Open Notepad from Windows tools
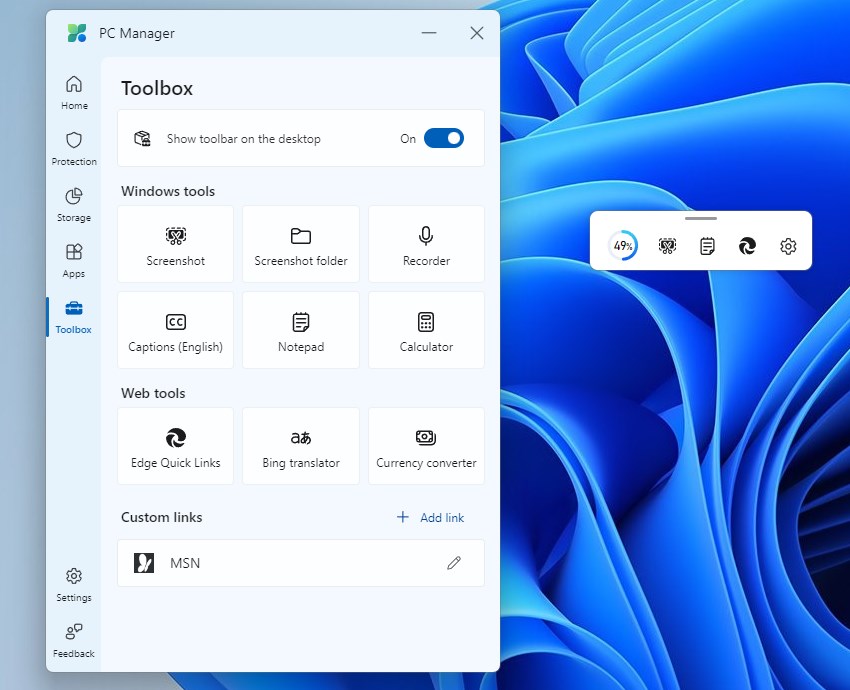Screen dimensions: 850x690 pyautogui.click(x=300, y=330)
